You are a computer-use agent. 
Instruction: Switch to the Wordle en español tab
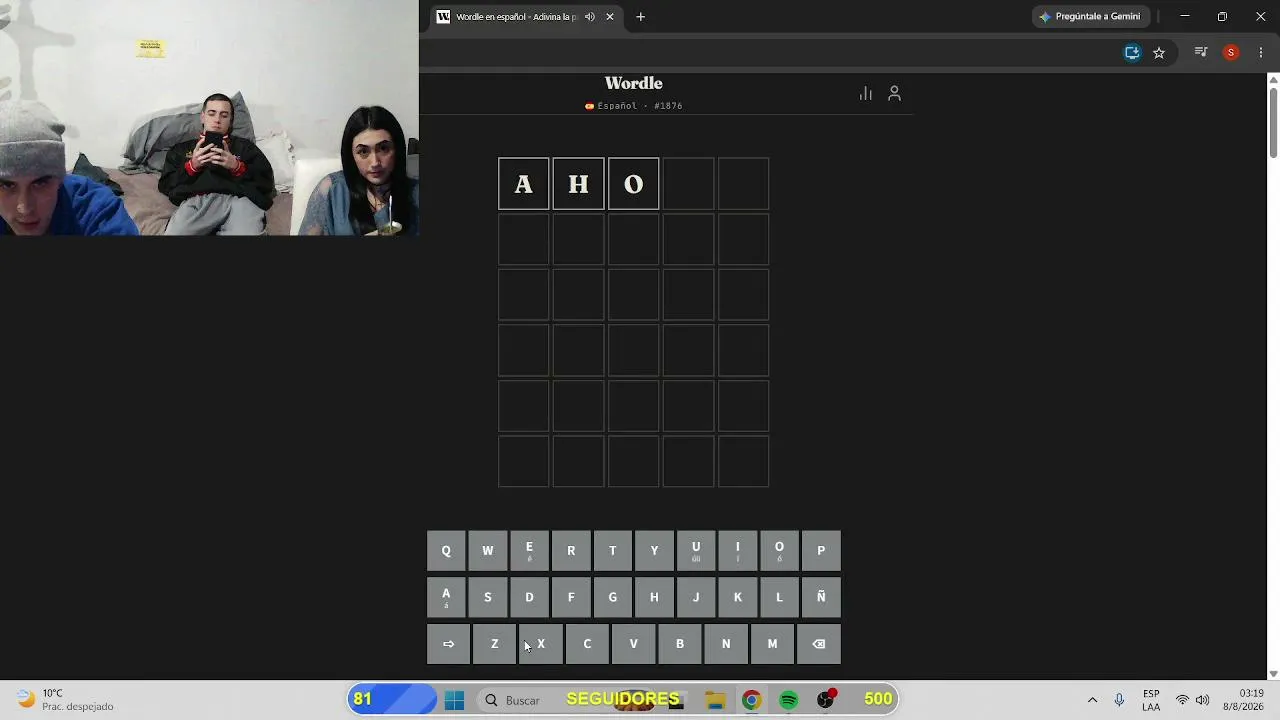coord(526,17)
